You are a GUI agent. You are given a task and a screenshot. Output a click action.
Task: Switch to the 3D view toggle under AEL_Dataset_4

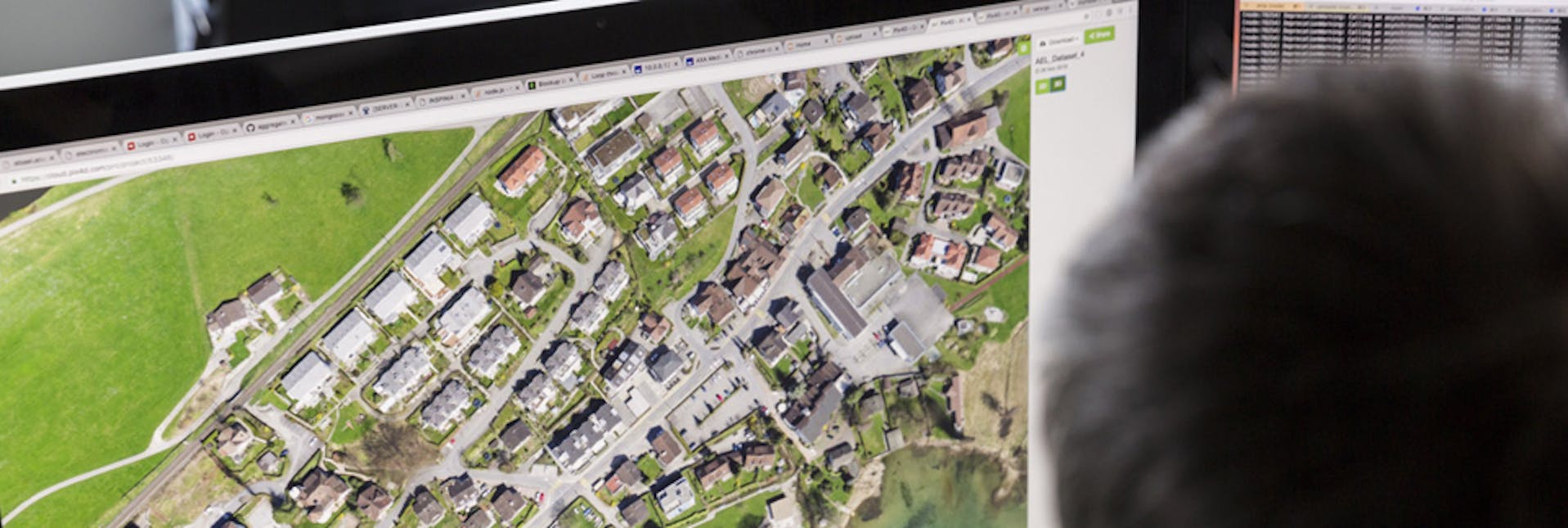(x=1057, y=83)
